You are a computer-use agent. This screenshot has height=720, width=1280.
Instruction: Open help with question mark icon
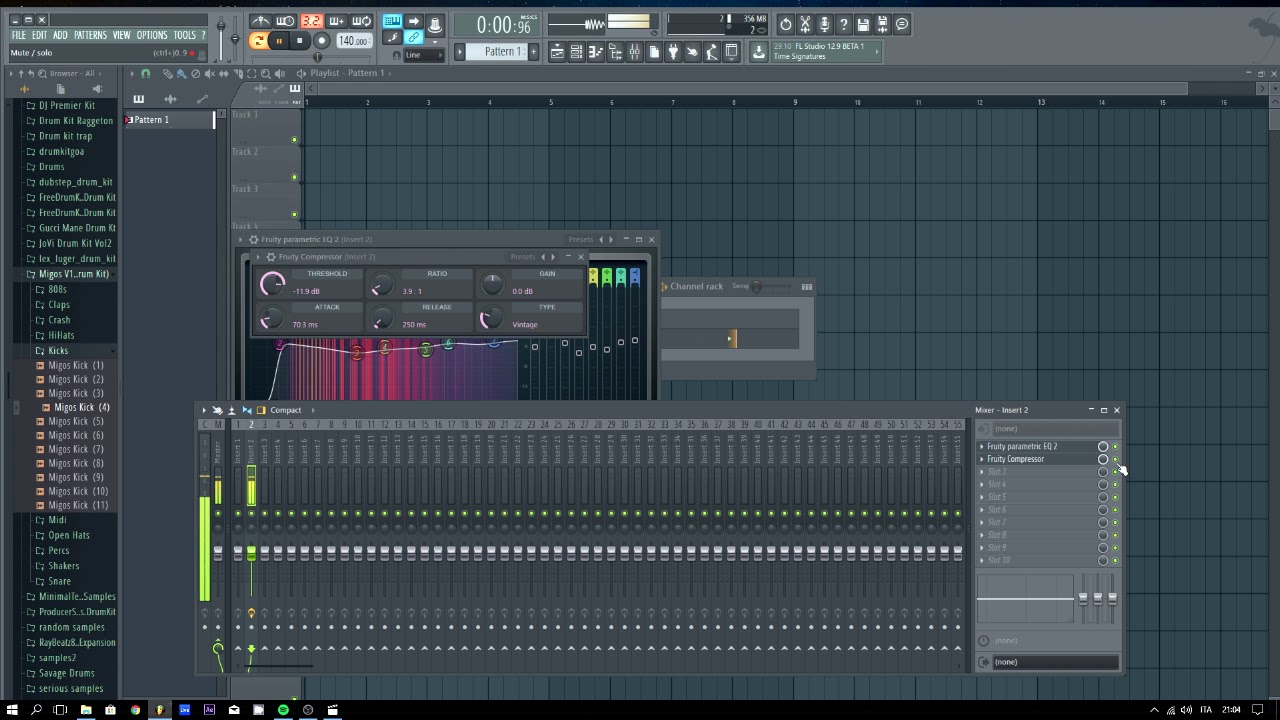pyautogui.click(x=844, y=24)
